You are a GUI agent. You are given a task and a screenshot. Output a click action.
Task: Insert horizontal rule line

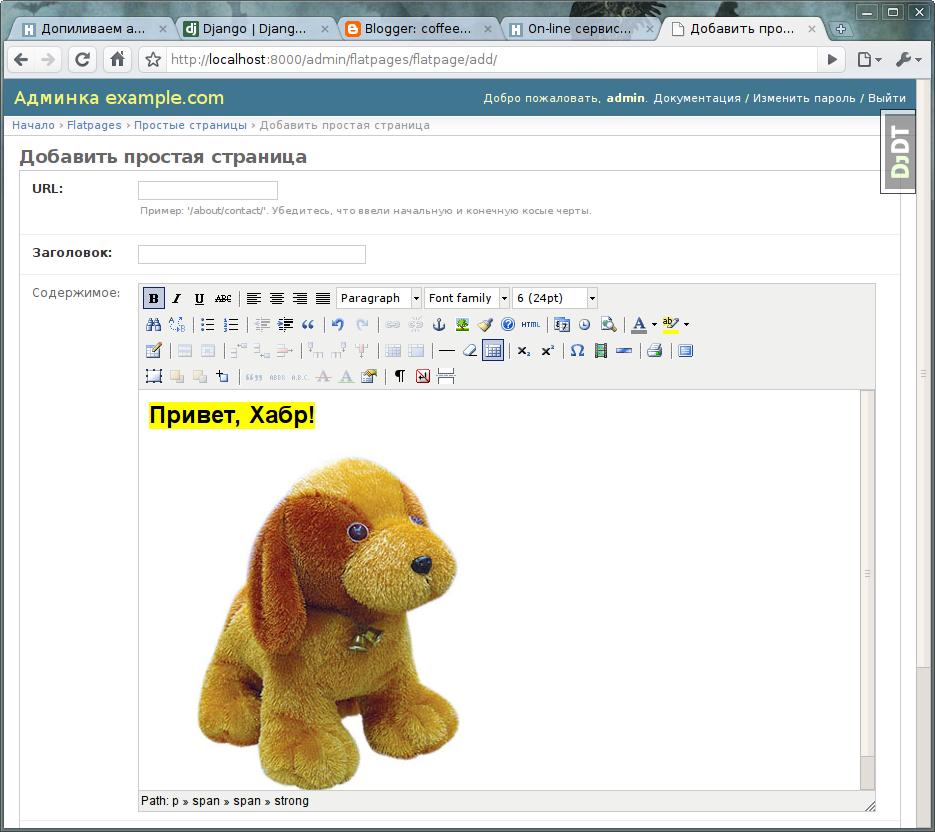(447, 351)
